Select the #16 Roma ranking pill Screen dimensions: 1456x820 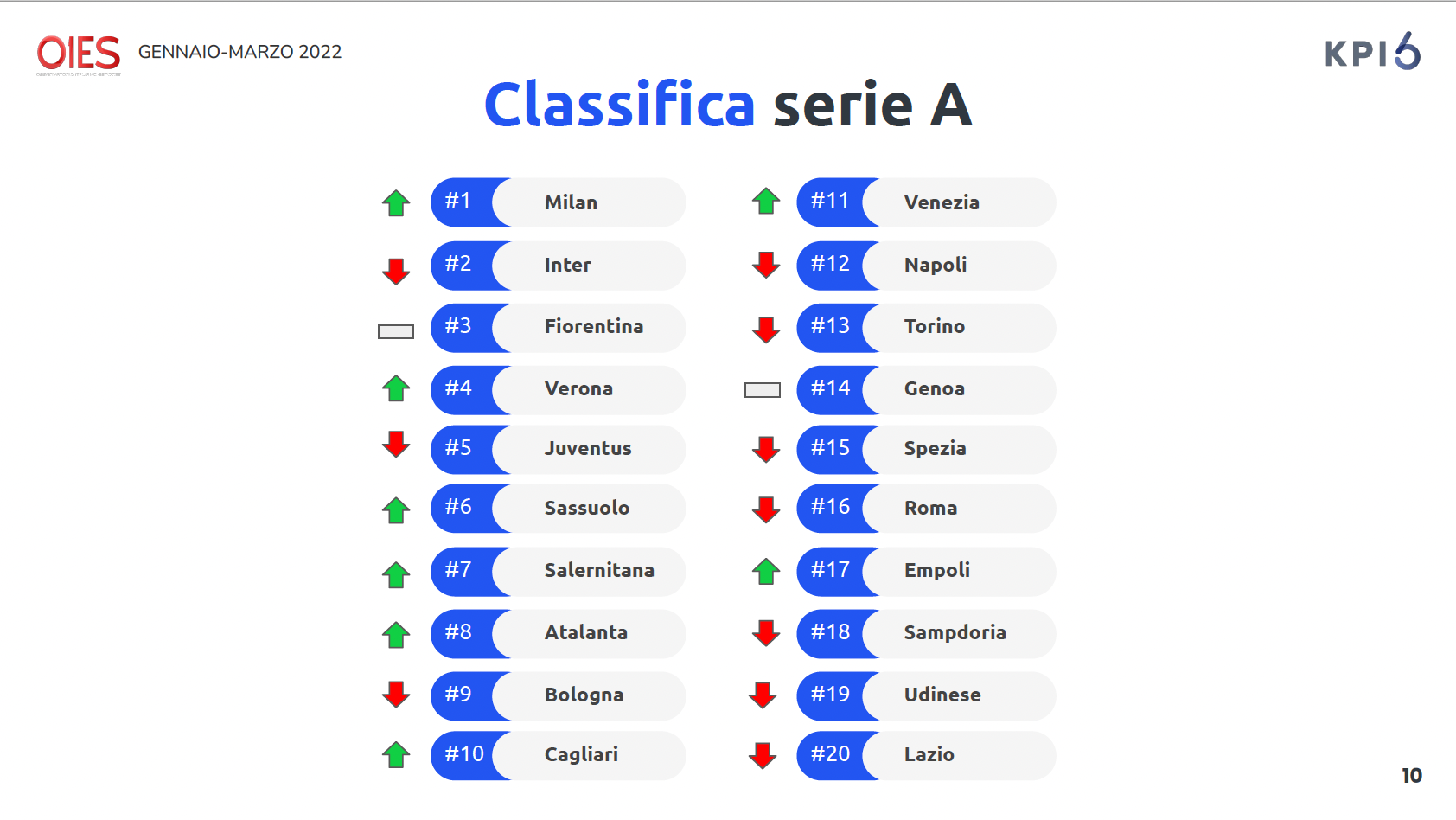pyautogui.click(x=926, y=508)
